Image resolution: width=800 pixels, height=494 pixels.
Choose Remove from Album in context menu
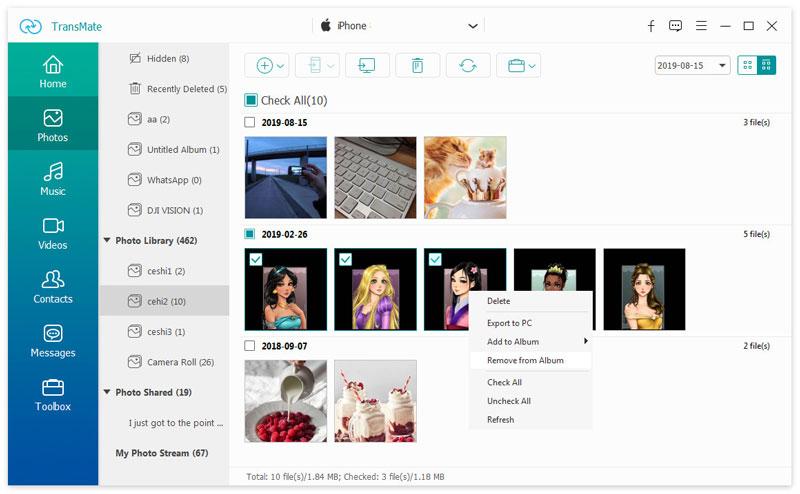coord(525,360)
